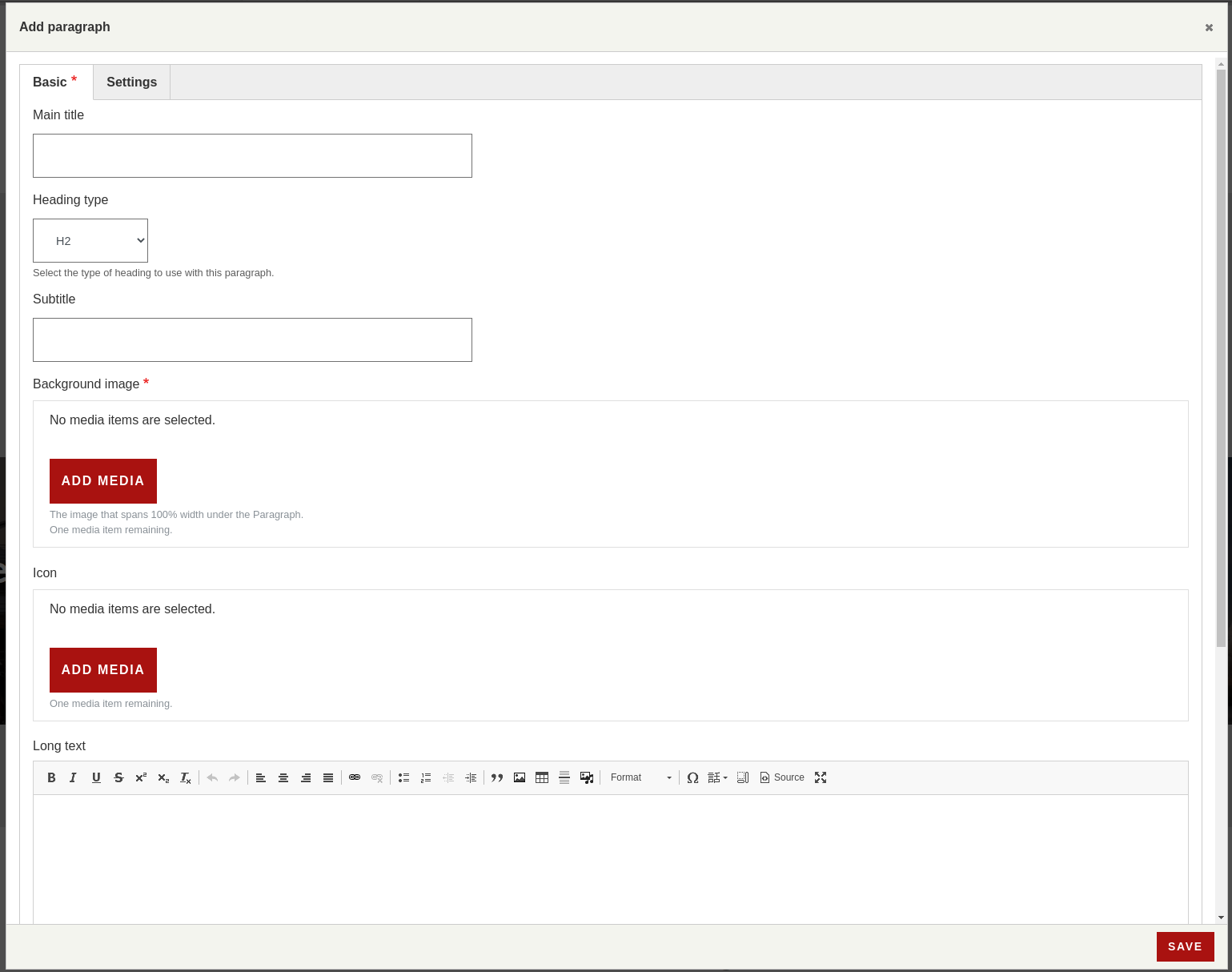Maximize the Long text editor
The width and height of the screenshot is (1232, 972).
821,777
